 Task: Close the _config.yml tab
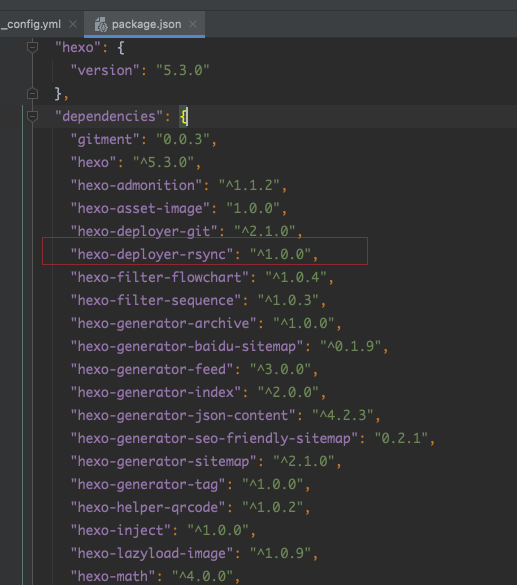pos(73,25)
